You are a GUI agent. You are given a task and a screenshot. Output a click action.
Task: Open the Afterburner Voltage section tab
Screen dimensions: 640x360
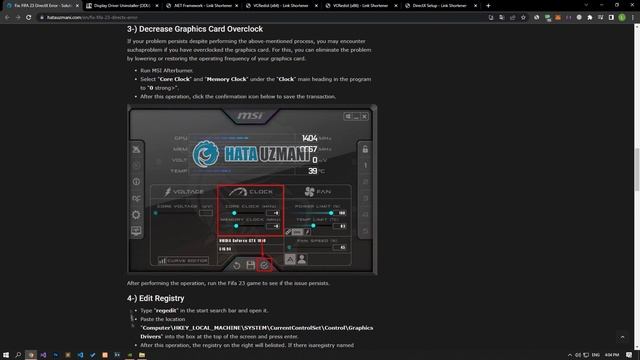184,191
